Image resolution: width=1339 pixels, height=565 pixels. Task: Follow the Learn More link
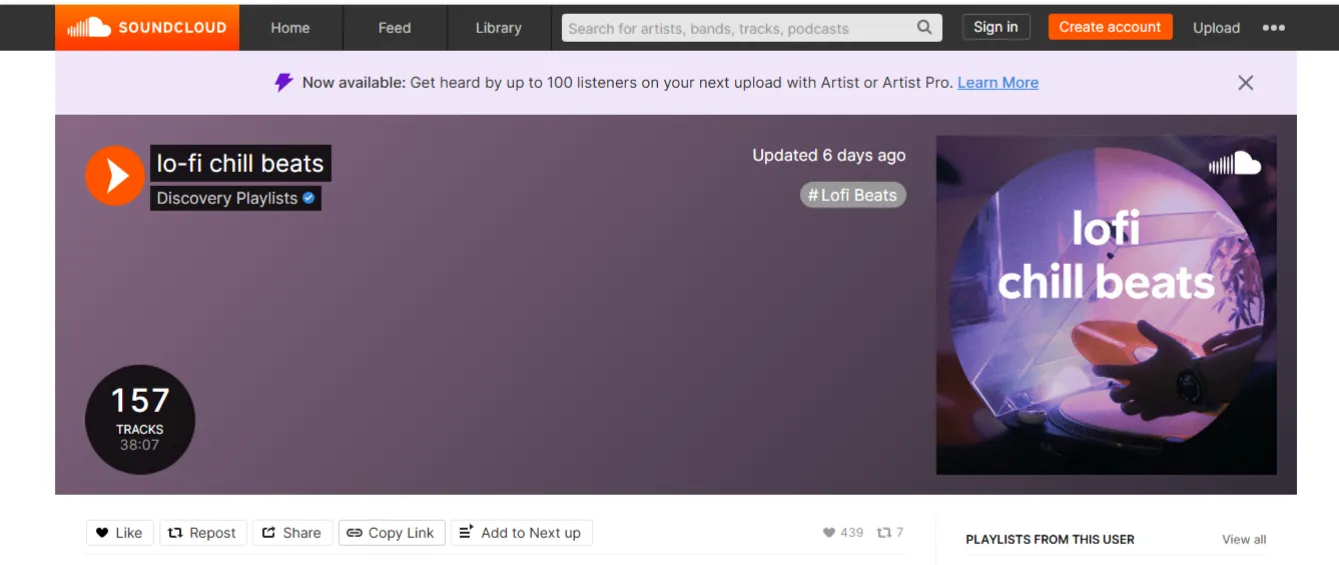tap(997, 83)
